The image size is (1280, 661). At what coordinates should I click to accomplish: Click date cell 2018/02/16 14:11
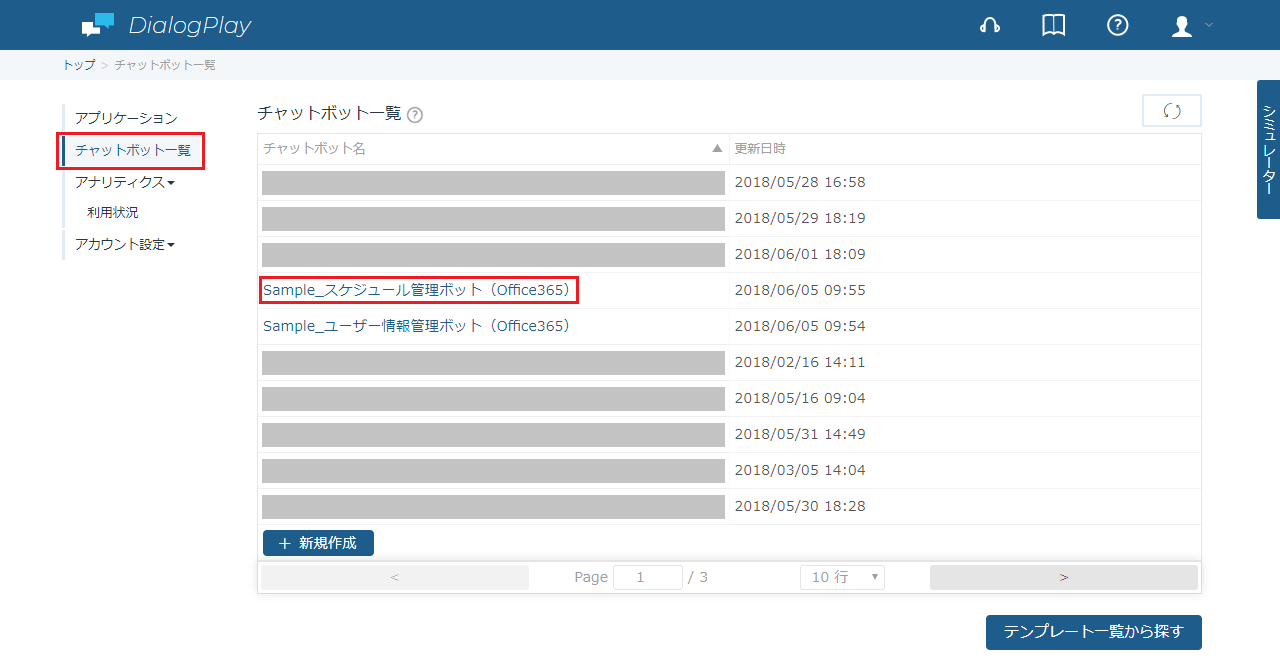(800, 362)
